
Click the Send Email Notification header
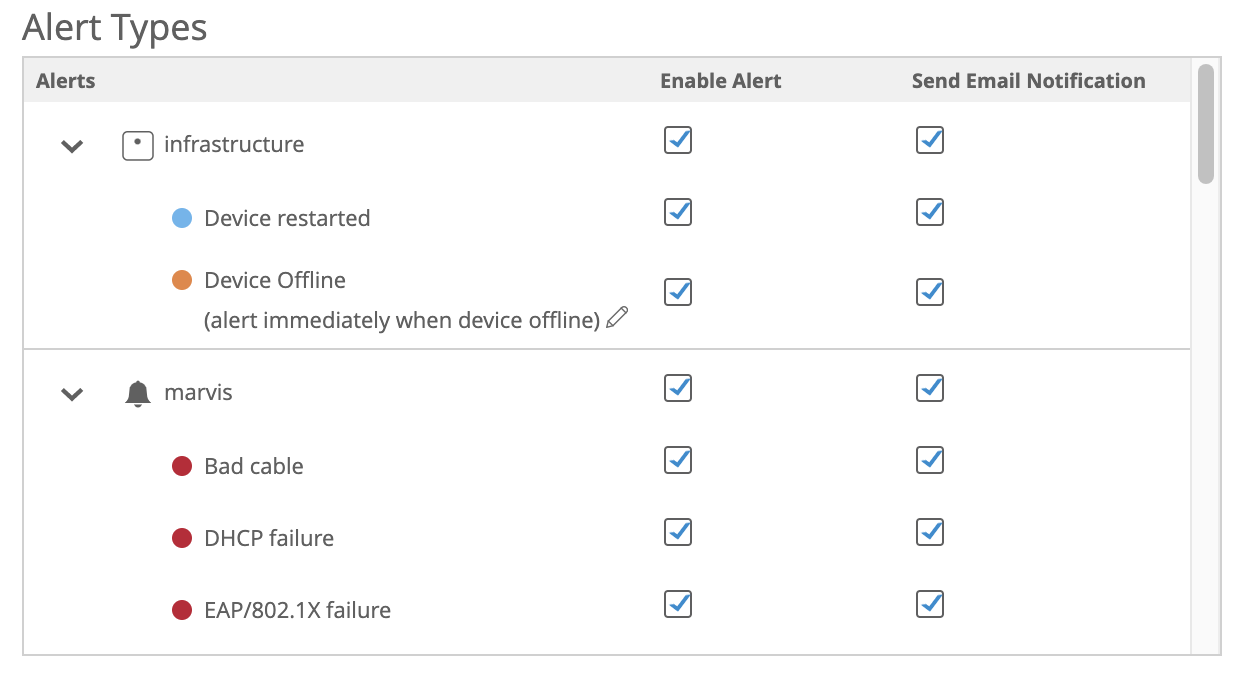click(x=1028, y=81)
